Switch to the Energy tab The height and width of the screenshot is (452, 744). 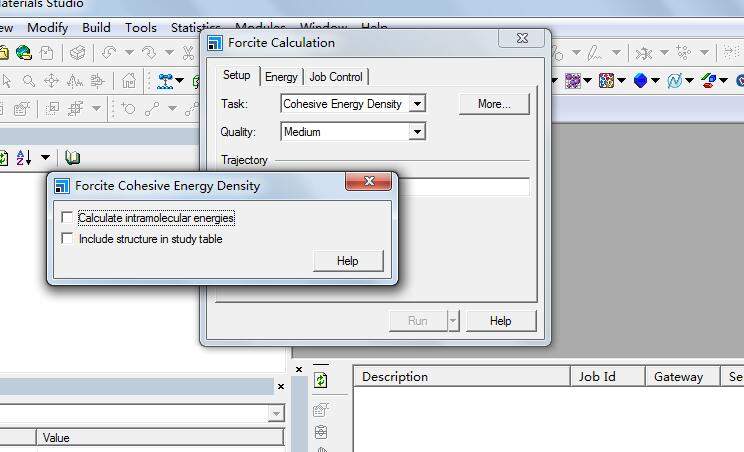tap(281, 77)
